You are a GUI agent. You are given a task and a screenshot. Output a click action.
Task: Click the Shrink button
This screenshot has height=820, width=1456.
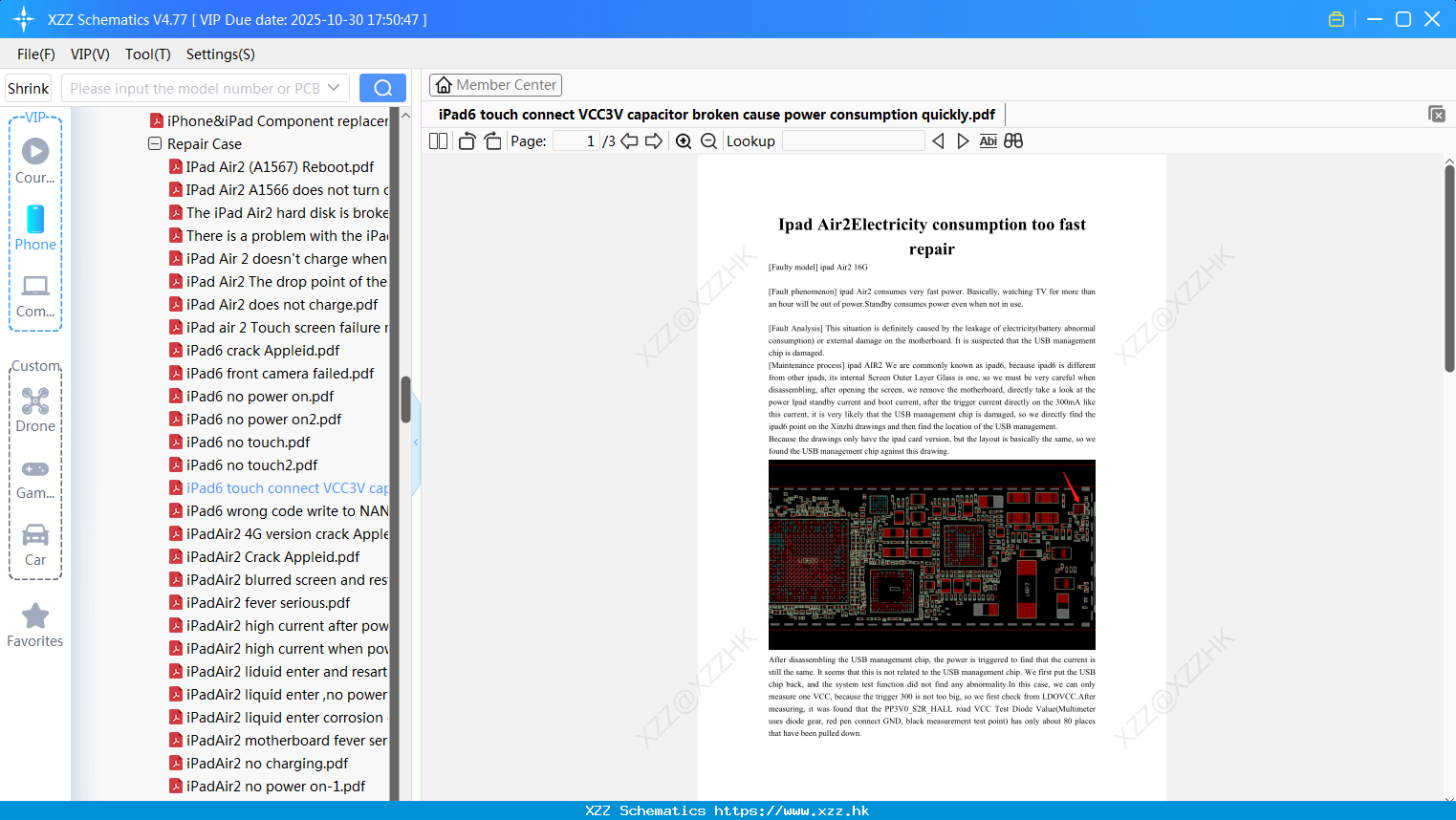click(x=29, y=88)
